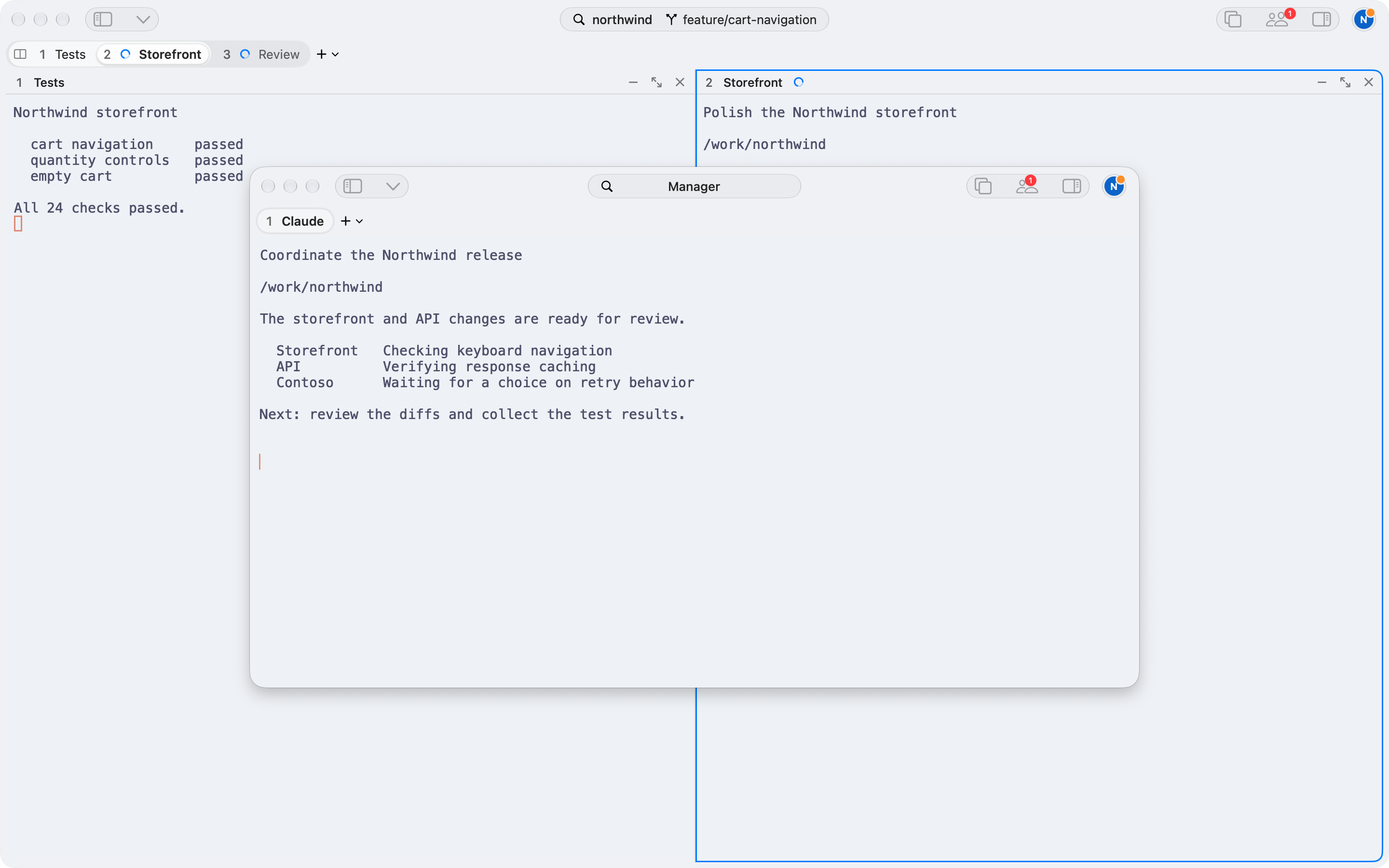Toggle the sidebar in the Manager window

click(353, 186)
